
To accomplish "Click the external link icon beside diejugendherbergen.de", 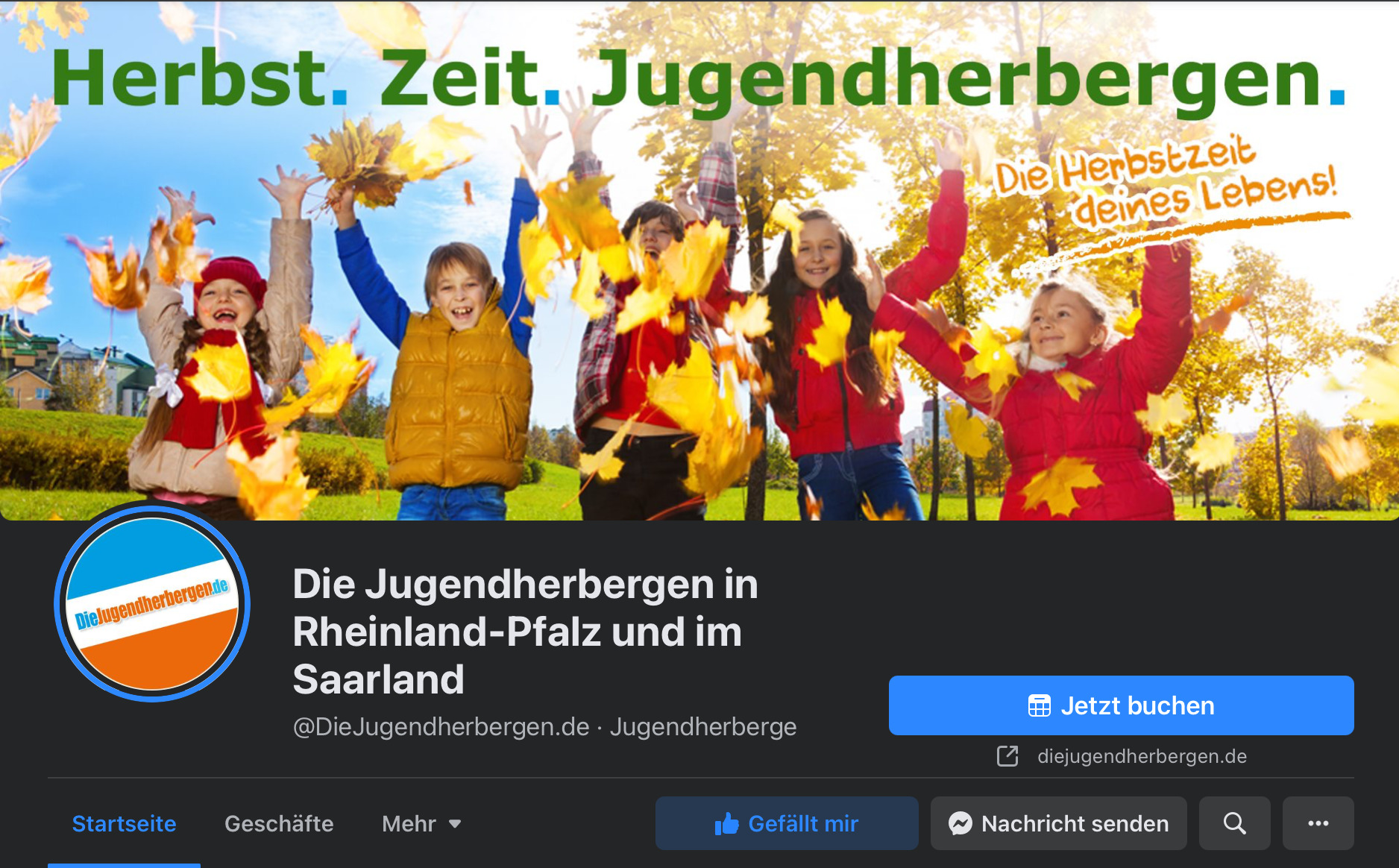I will (1007, 756).
